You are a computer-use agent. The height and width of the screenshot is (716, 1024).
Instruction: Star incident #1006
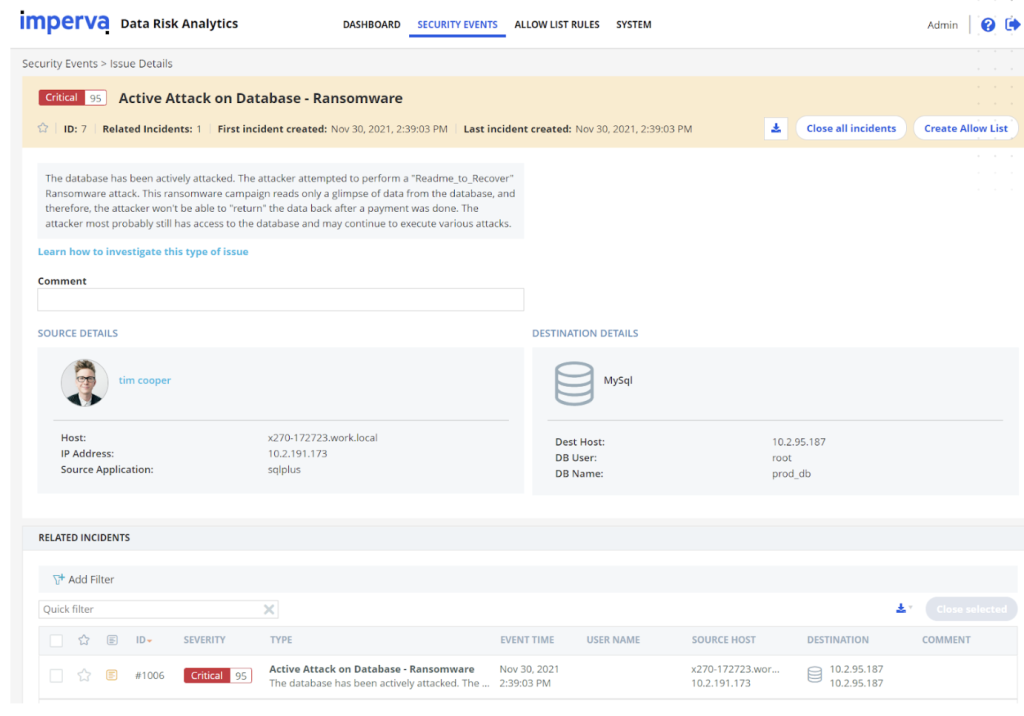click(x=84, y=675)
